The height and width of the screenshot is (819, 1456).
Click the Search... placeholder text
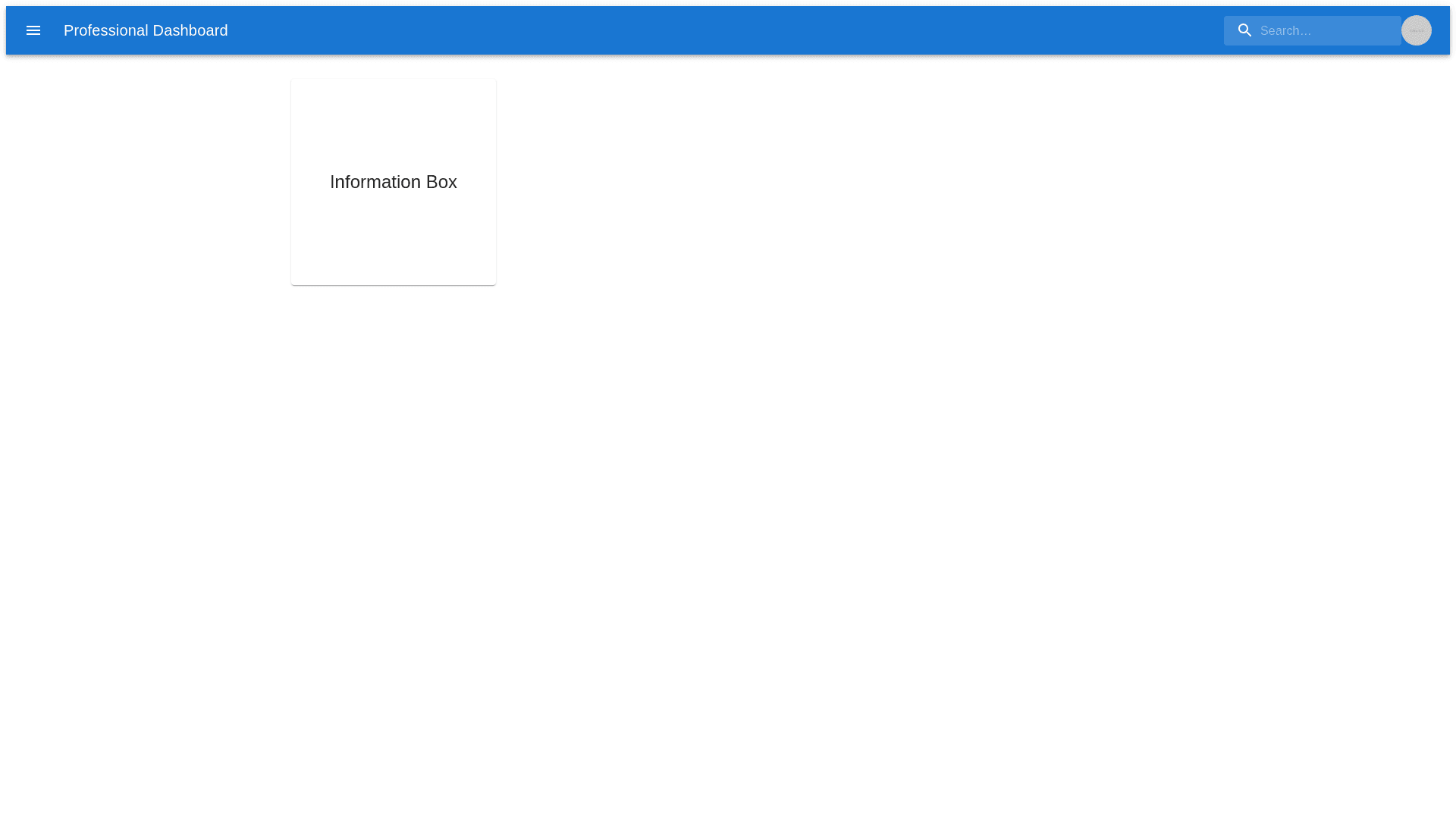[x=1285, y=31]
